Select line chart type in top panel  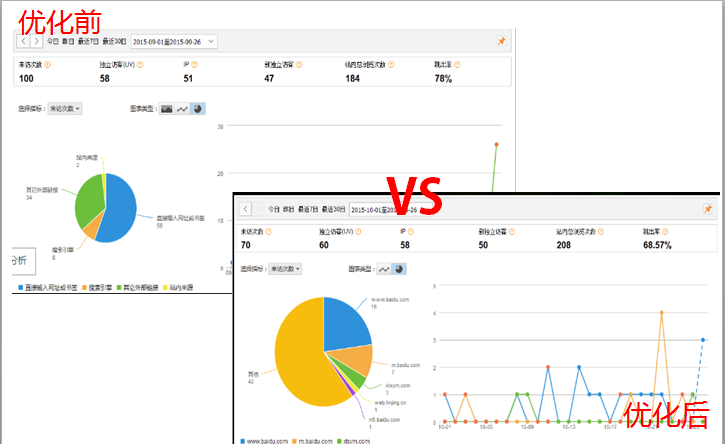182,108
